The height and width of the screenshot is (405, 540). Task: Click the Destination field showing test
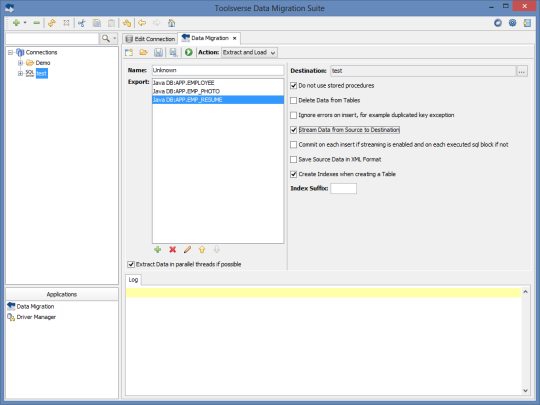pyautogui.click(x=423, y=71)
